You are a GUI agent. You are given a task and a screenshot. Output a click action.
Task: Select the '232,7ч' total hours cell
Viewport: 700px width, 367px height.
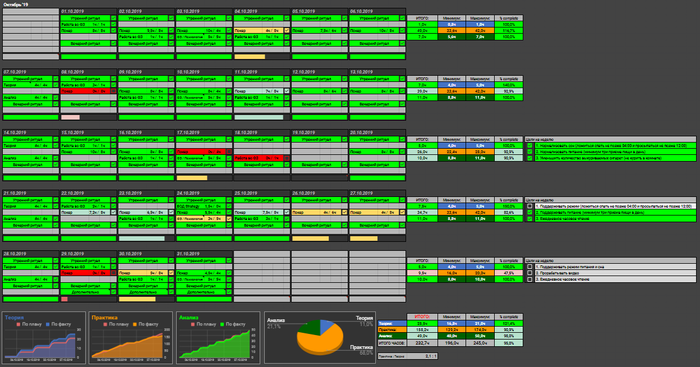[x=422, y=343]
